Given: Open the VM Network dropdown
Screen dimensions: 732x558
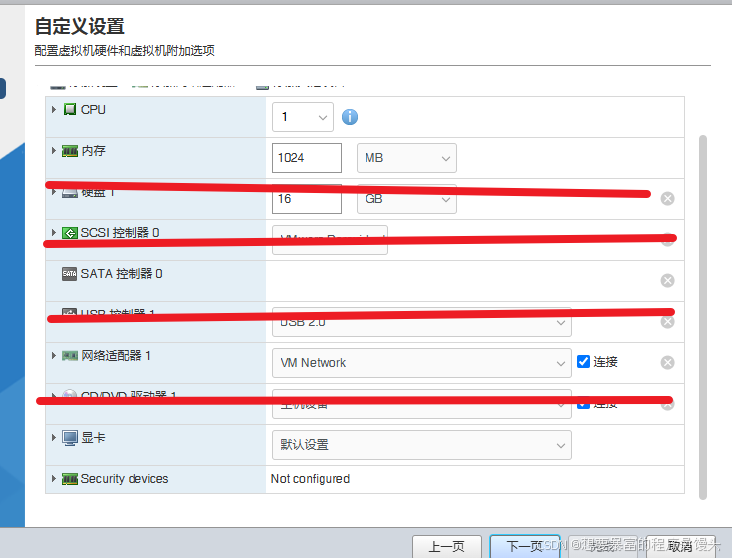Looking at the screenshot, I should tap(422, 363).
